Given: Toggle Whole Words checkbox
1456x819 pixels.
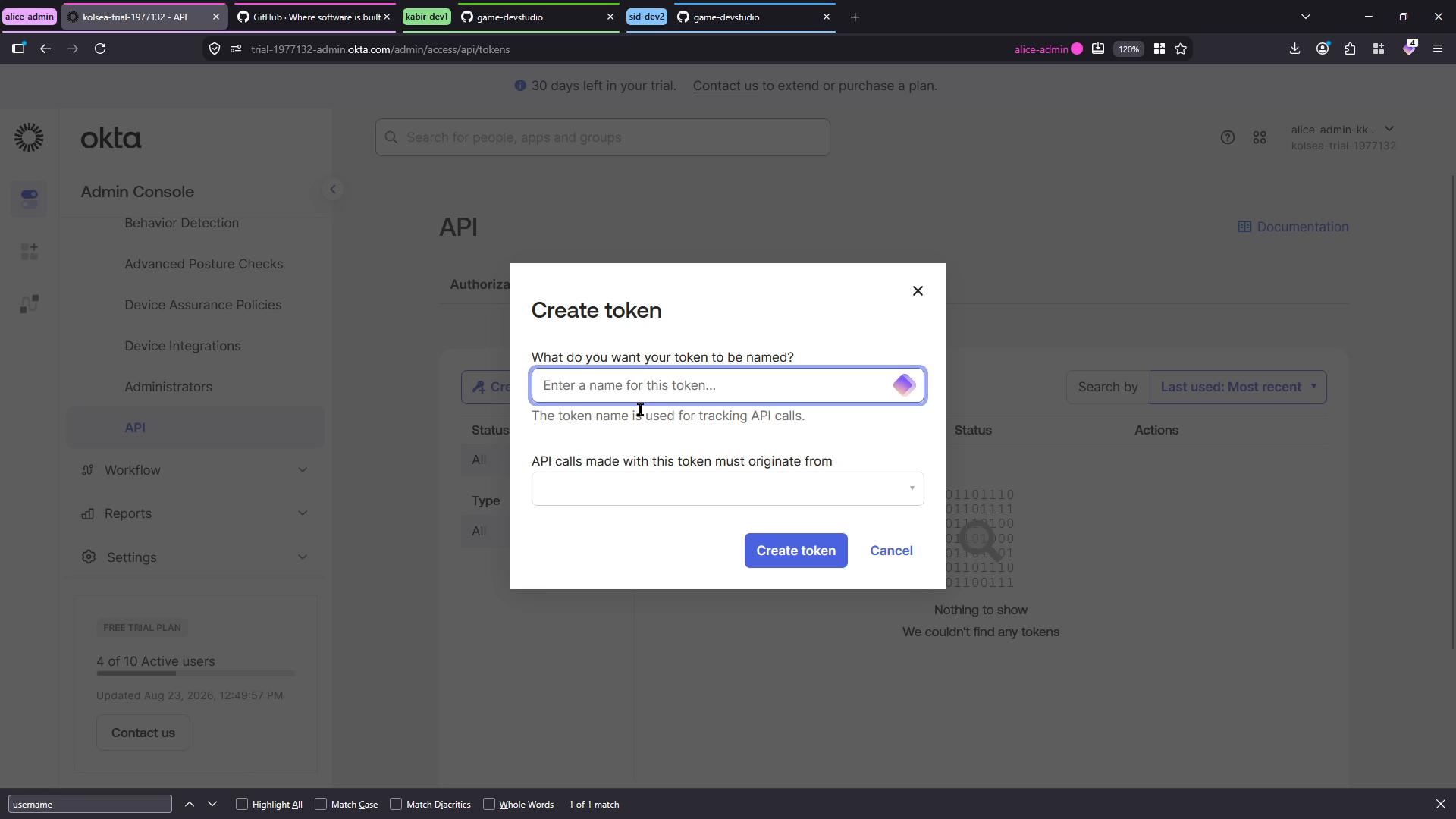Looking at the screenshot, I should tap(489, 804).
